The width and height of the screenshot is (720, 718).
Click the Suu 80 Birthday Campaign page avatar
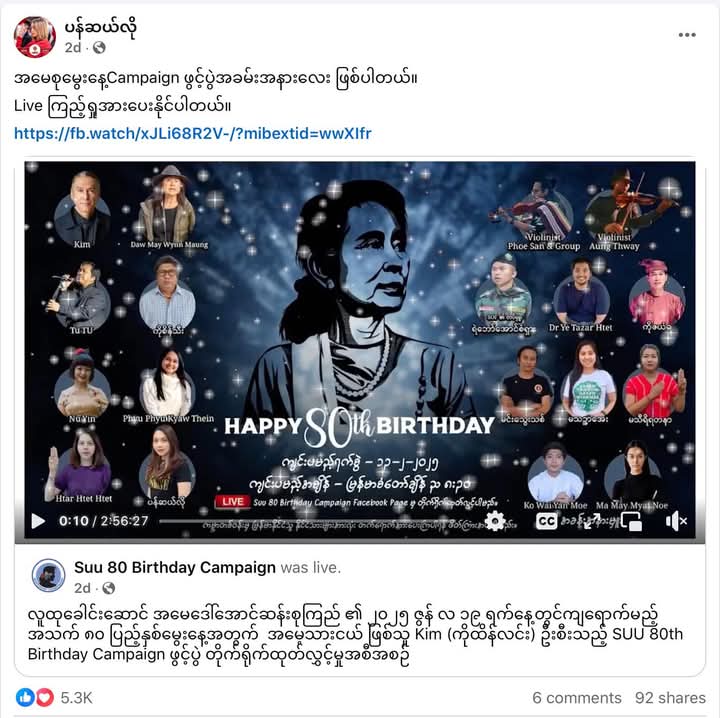coord(48,575)
